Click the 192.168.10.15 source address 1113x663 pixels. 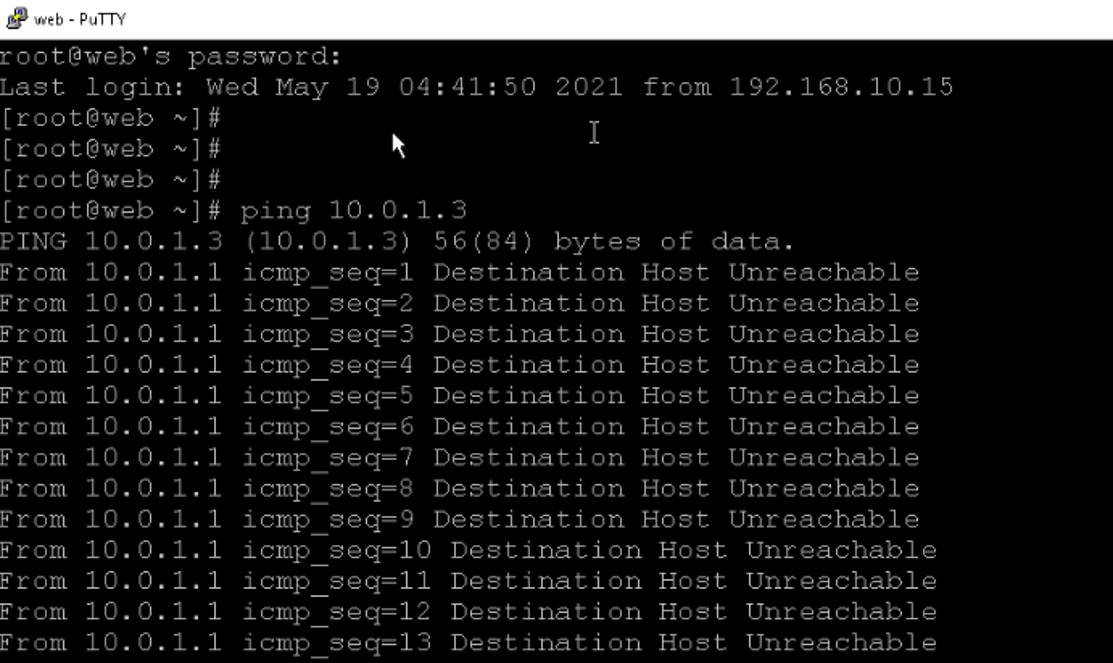tap(841, 87)
